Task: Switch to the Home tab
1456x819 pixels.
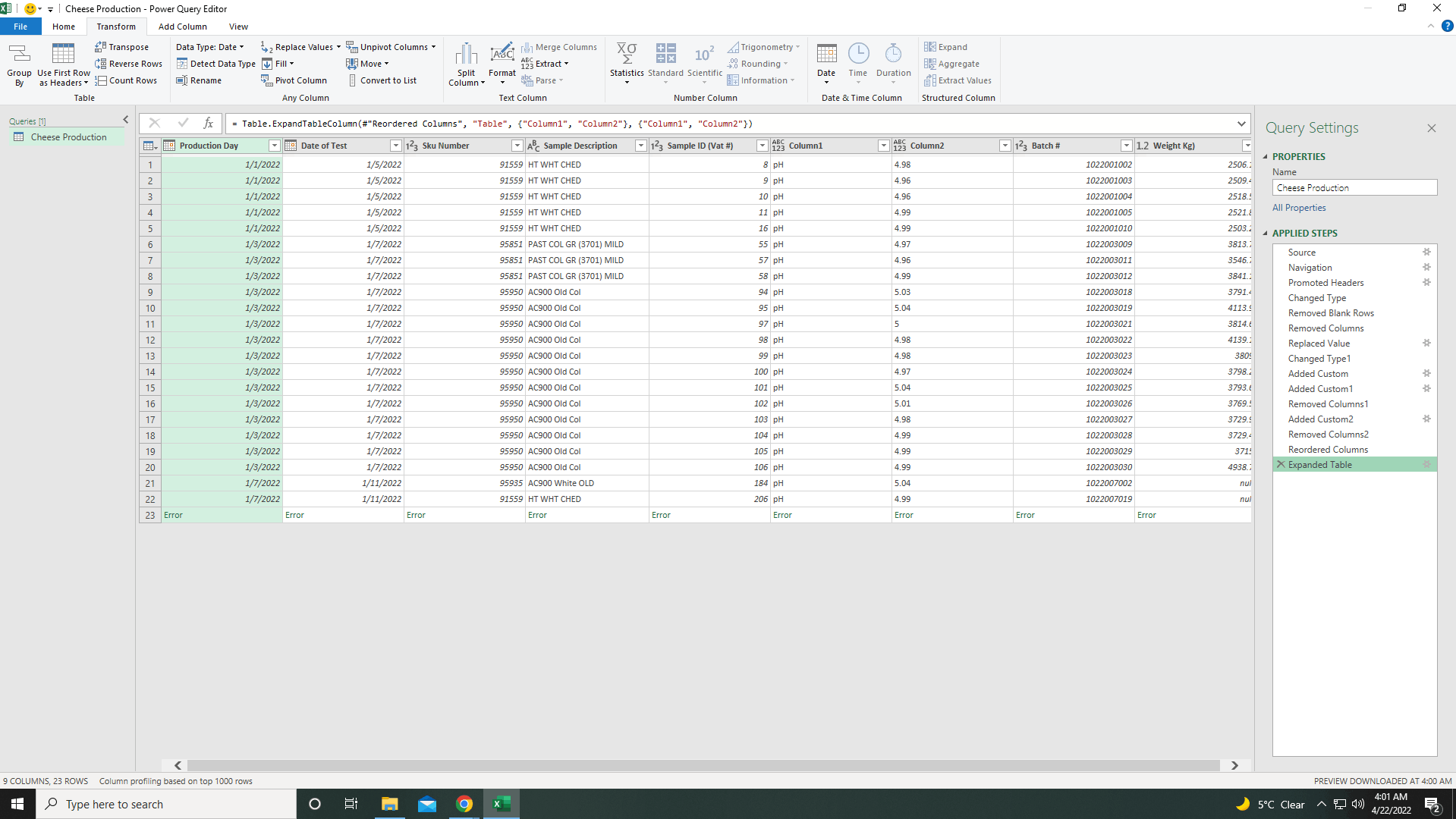Action: [x=64, y=27]
